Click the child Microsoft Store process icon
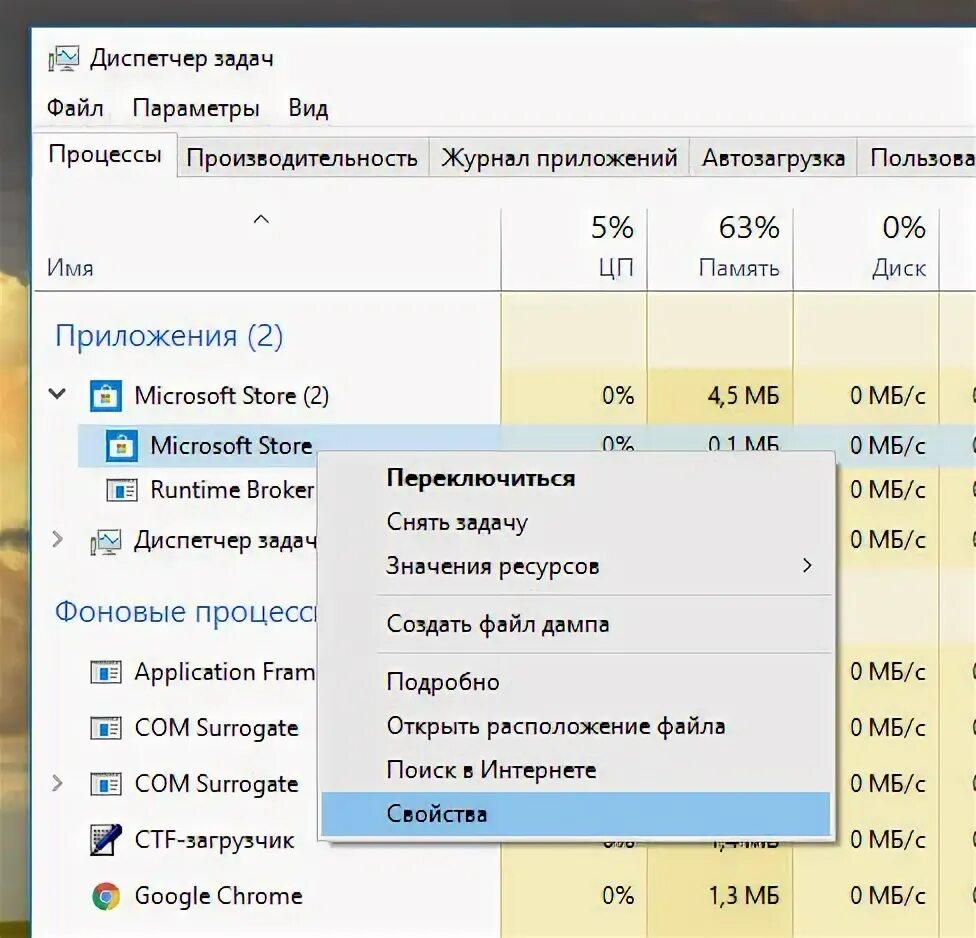976x938 pixels. (x=121, y=446)
